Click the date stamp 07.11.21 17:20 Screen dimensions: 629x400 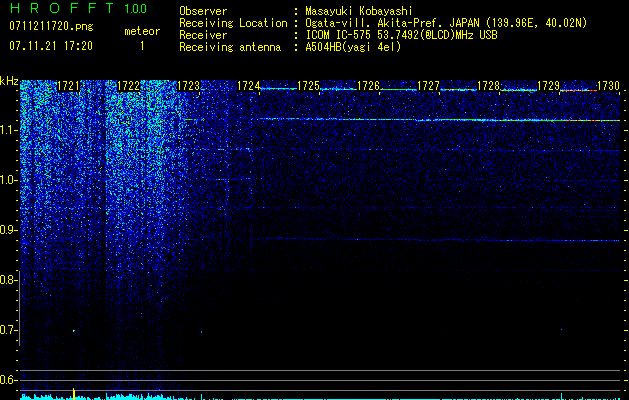[51, 46]
